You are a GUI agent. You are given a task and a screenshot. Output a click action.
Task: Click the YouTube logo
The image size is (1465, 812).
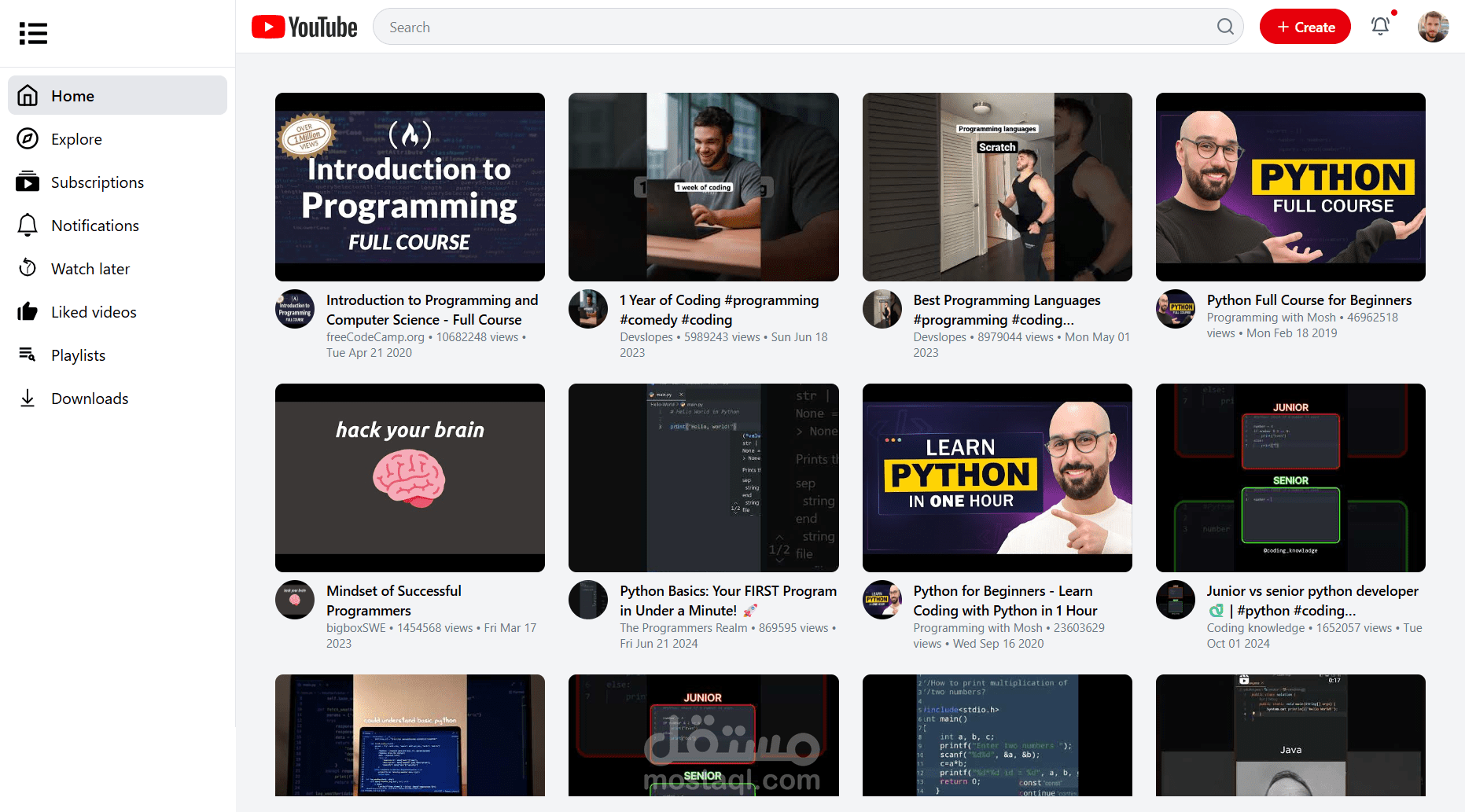(x=304, y=28)
